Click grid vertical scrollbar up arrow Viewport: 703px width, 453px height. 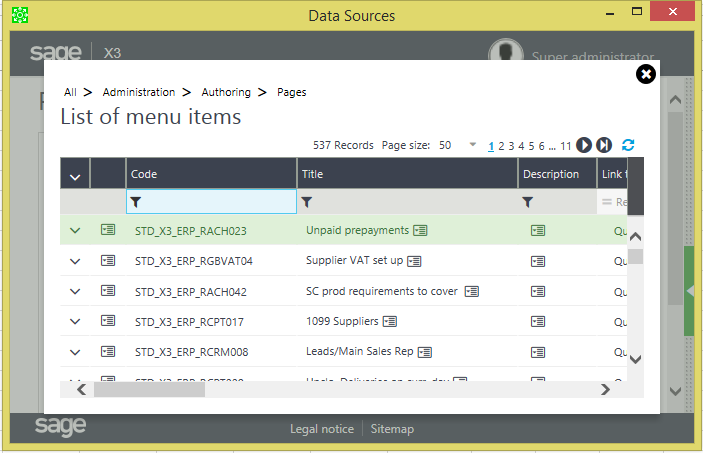[635, 236]
